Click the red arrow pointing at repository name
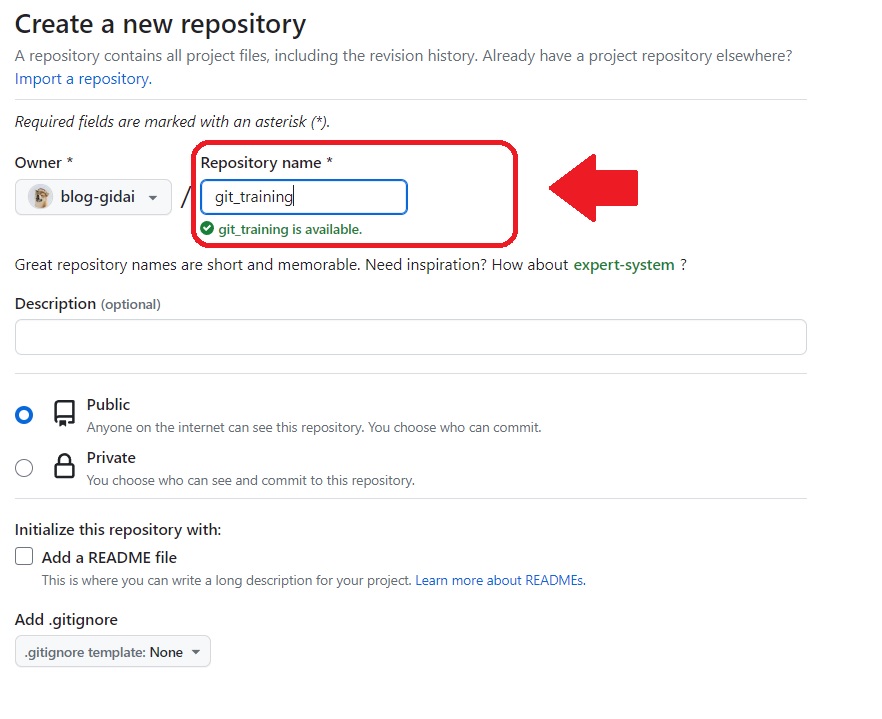The width and height of the screenshot is (882, 719). pos(594,188)
